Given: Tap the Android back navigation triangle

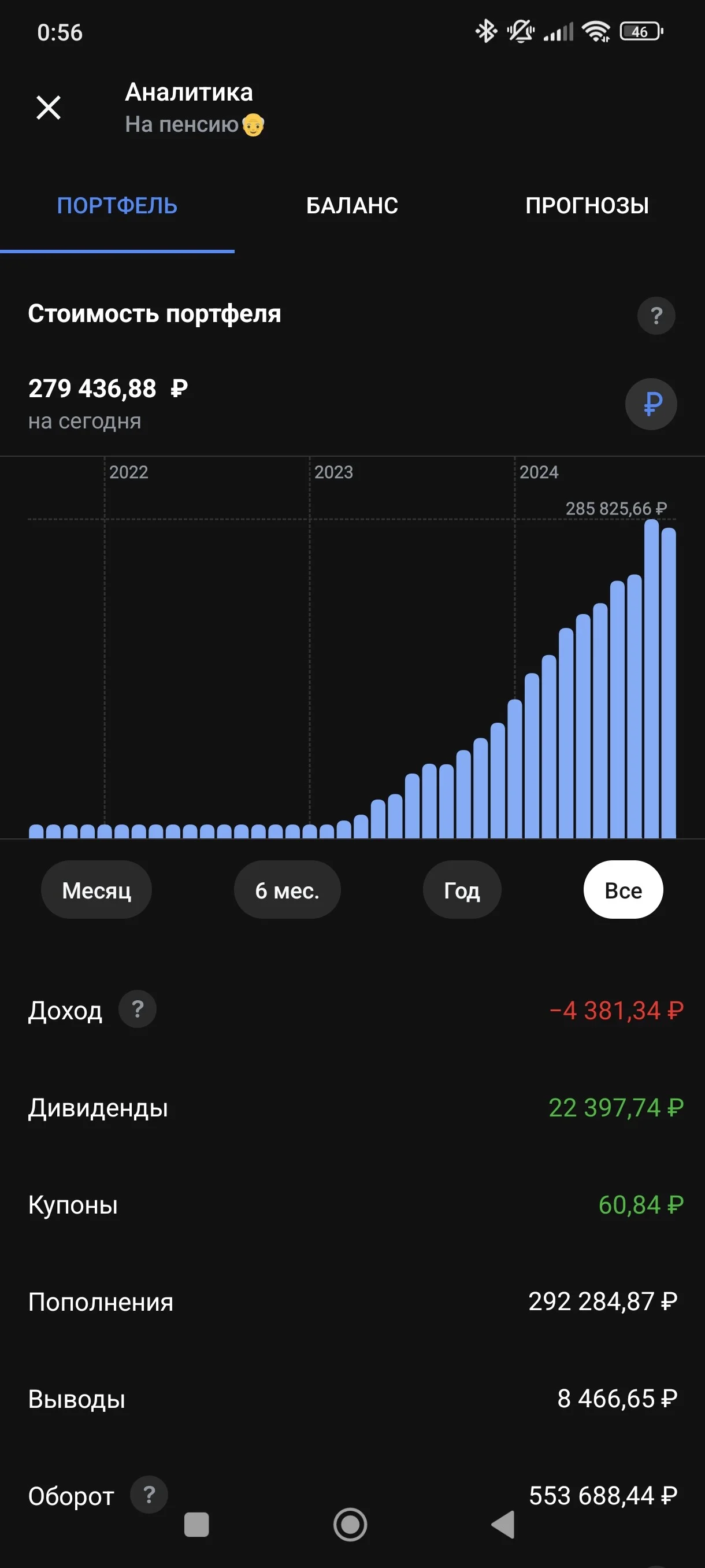Looking at the screenshot, I should tap(503, 1524).
